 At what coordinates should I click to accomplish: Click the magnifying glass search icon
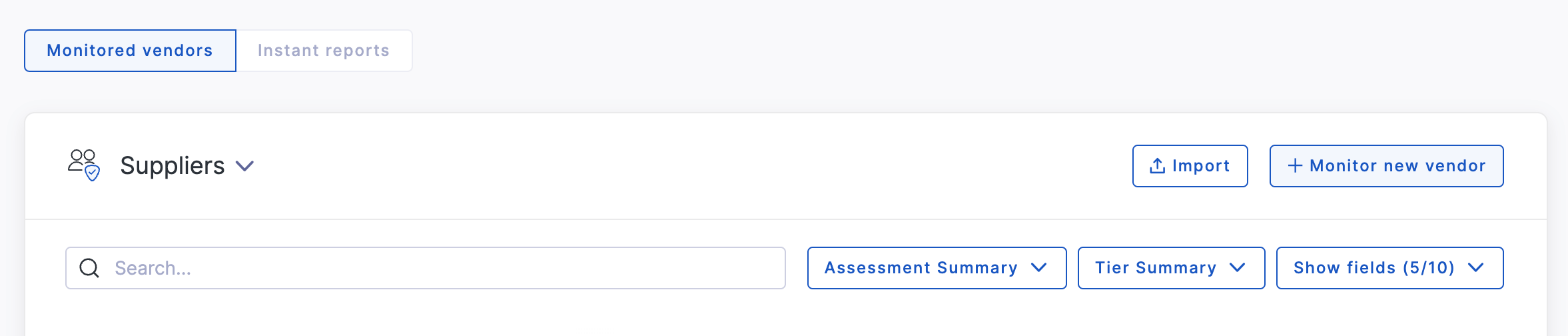click(89, 268)
